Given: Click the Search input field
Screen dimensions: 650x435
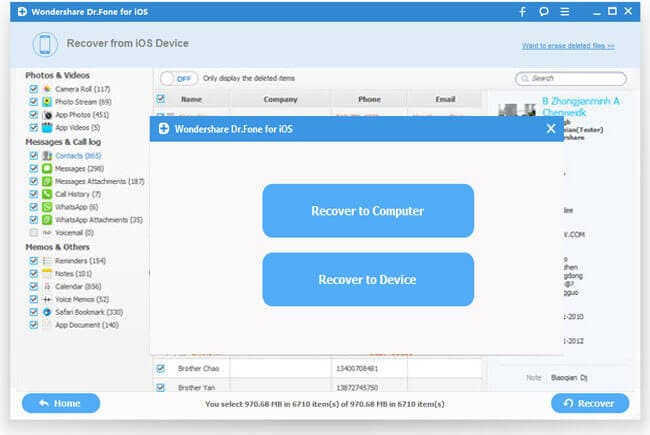Looking at the screenshot, I should pyautogui.click(x=571, y=78).
